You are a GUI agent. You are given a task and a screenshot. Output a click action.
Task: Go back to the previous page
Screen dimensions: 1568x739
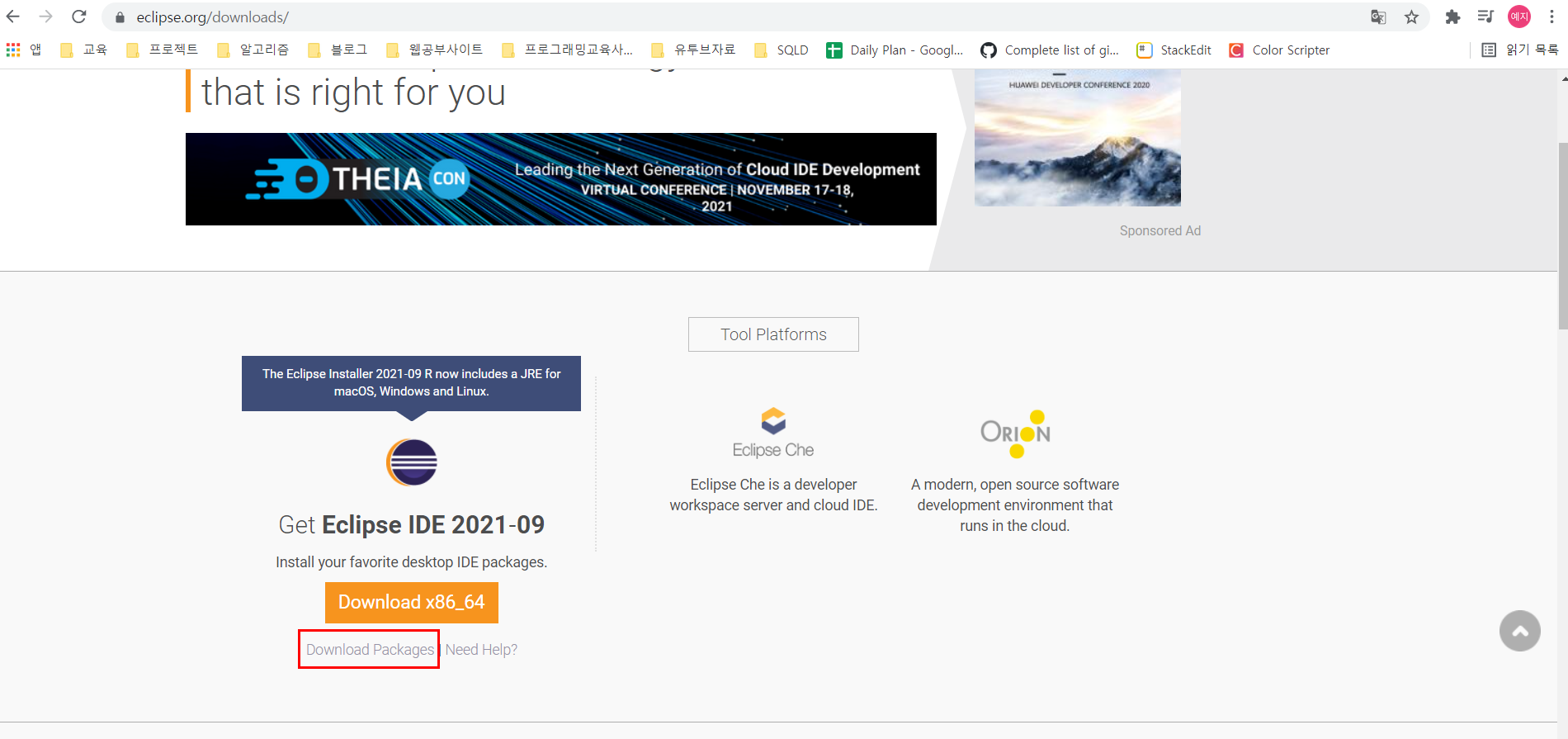click(13, 17)
